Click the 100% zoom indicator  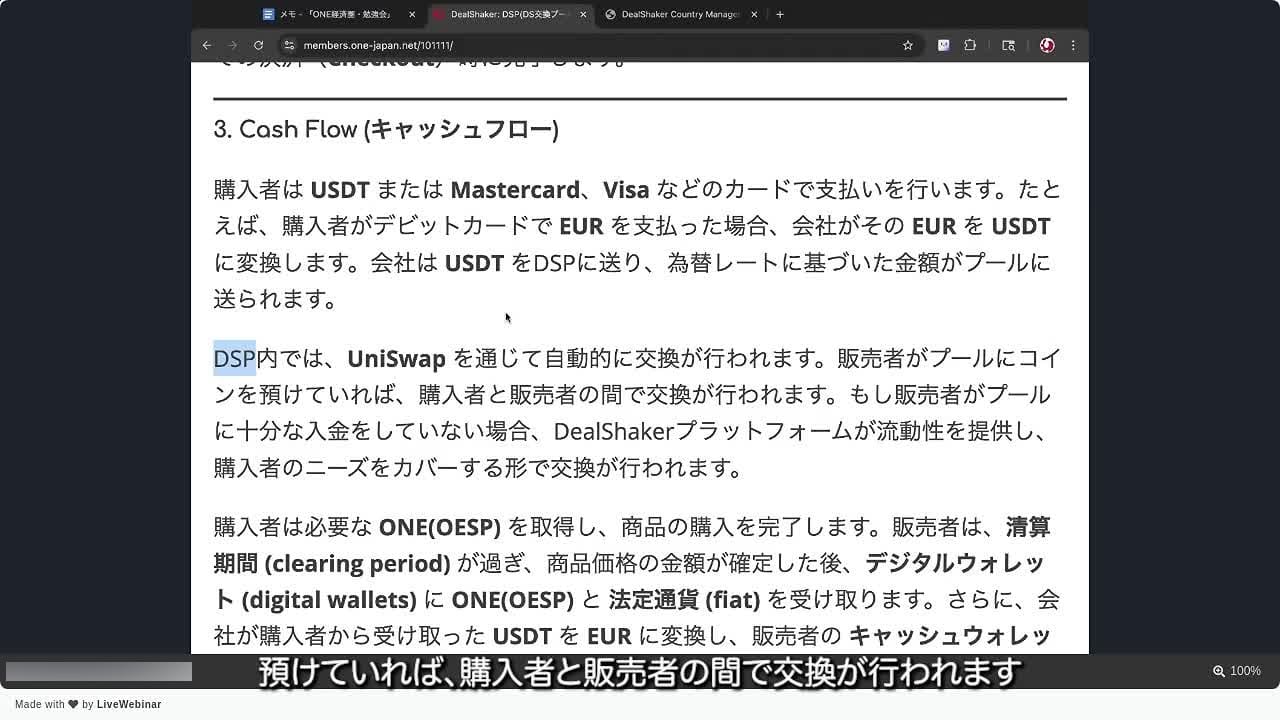coord(1237,671)
